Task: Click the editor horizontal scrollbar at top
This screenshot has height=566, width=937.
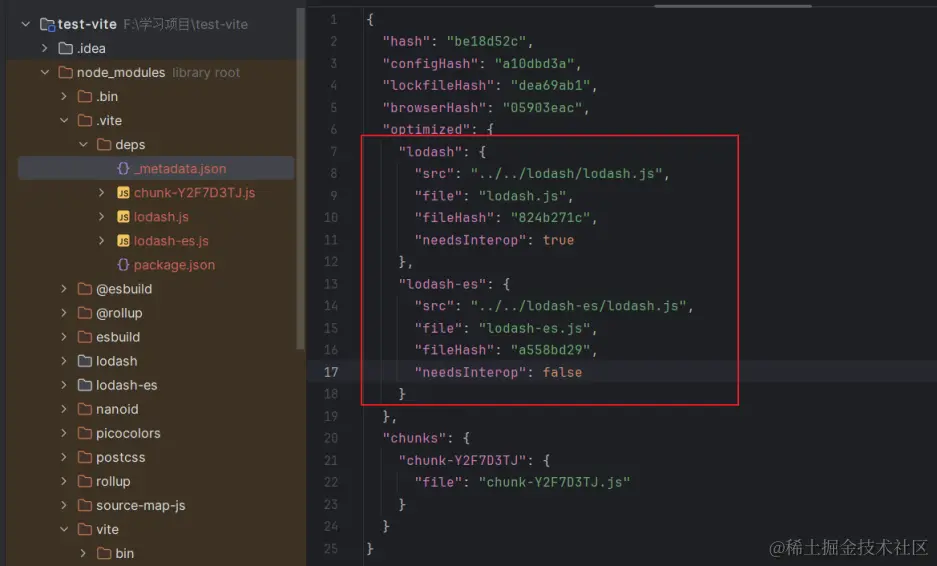Action: click(x=733, y=6)
